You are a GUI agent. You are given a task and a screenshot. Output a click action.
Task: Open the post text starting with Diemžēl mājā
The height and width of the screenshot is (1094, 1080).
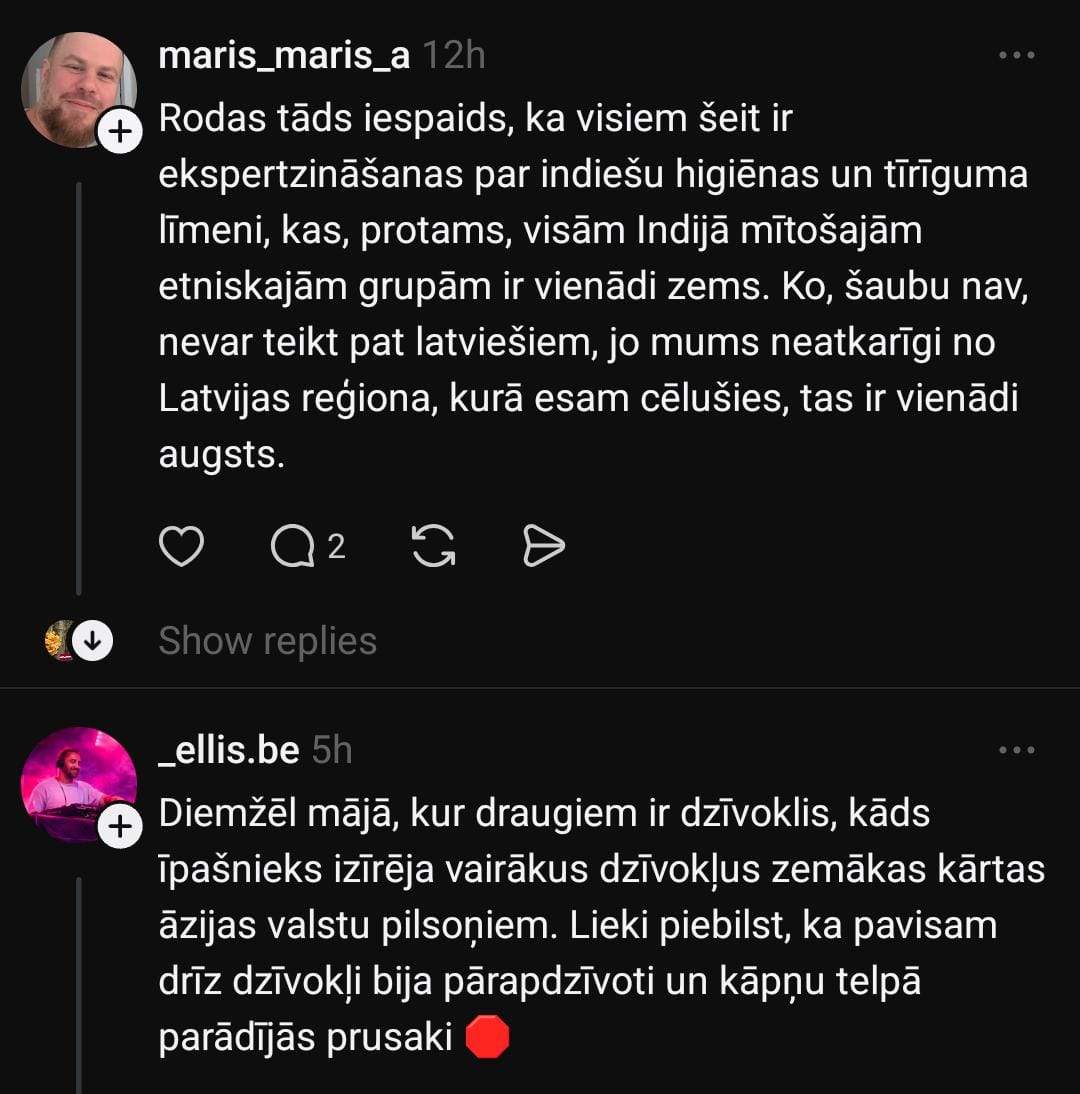[x=600, y=925]
